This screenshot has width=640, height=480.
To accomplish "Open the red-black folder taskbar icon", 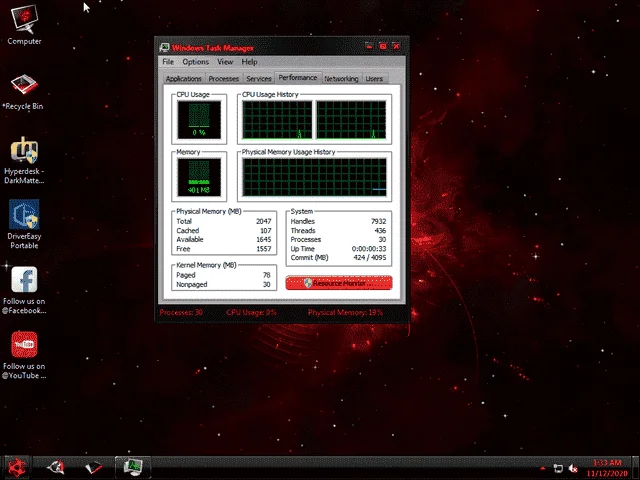I will 93,467.
